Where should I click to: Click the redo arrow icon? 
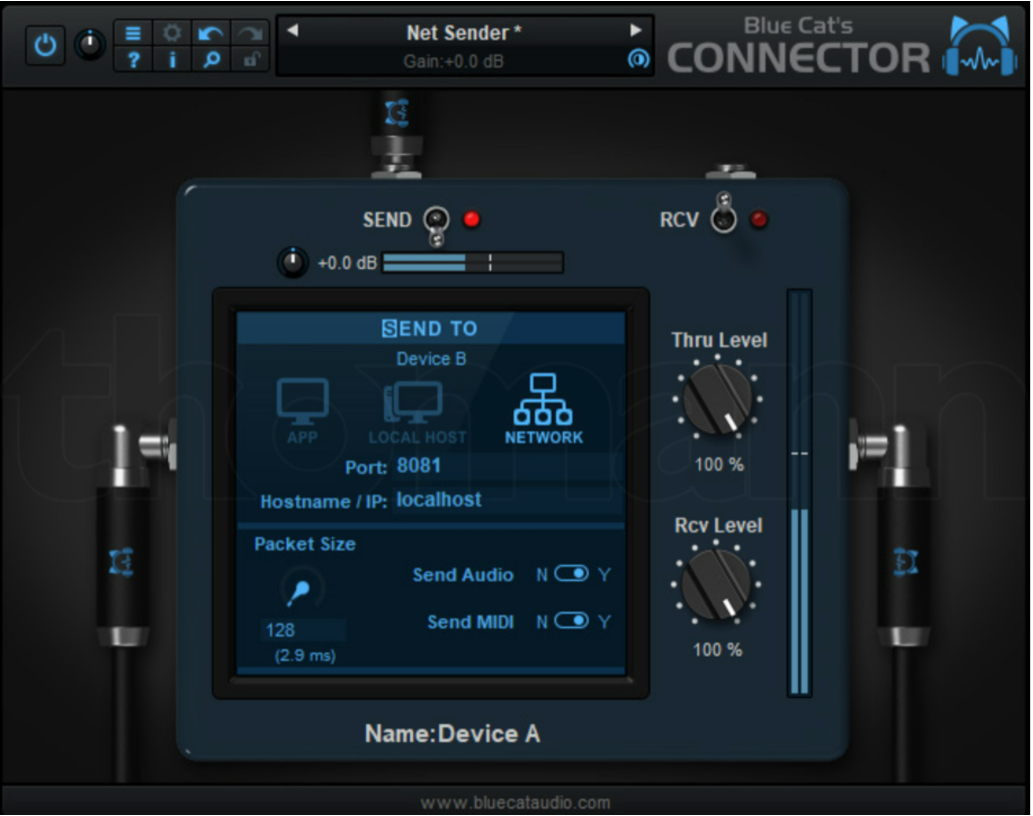point(250,32)
